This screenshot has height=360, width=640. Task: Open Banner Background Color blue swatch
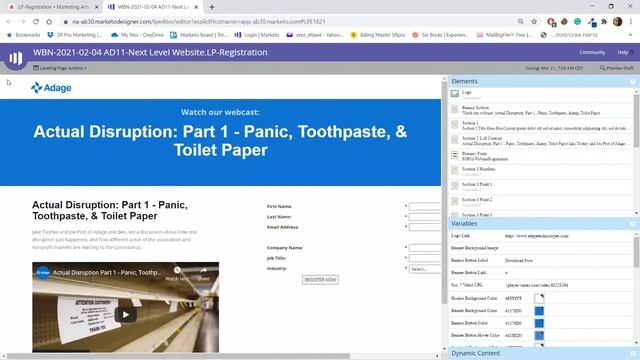539,311
